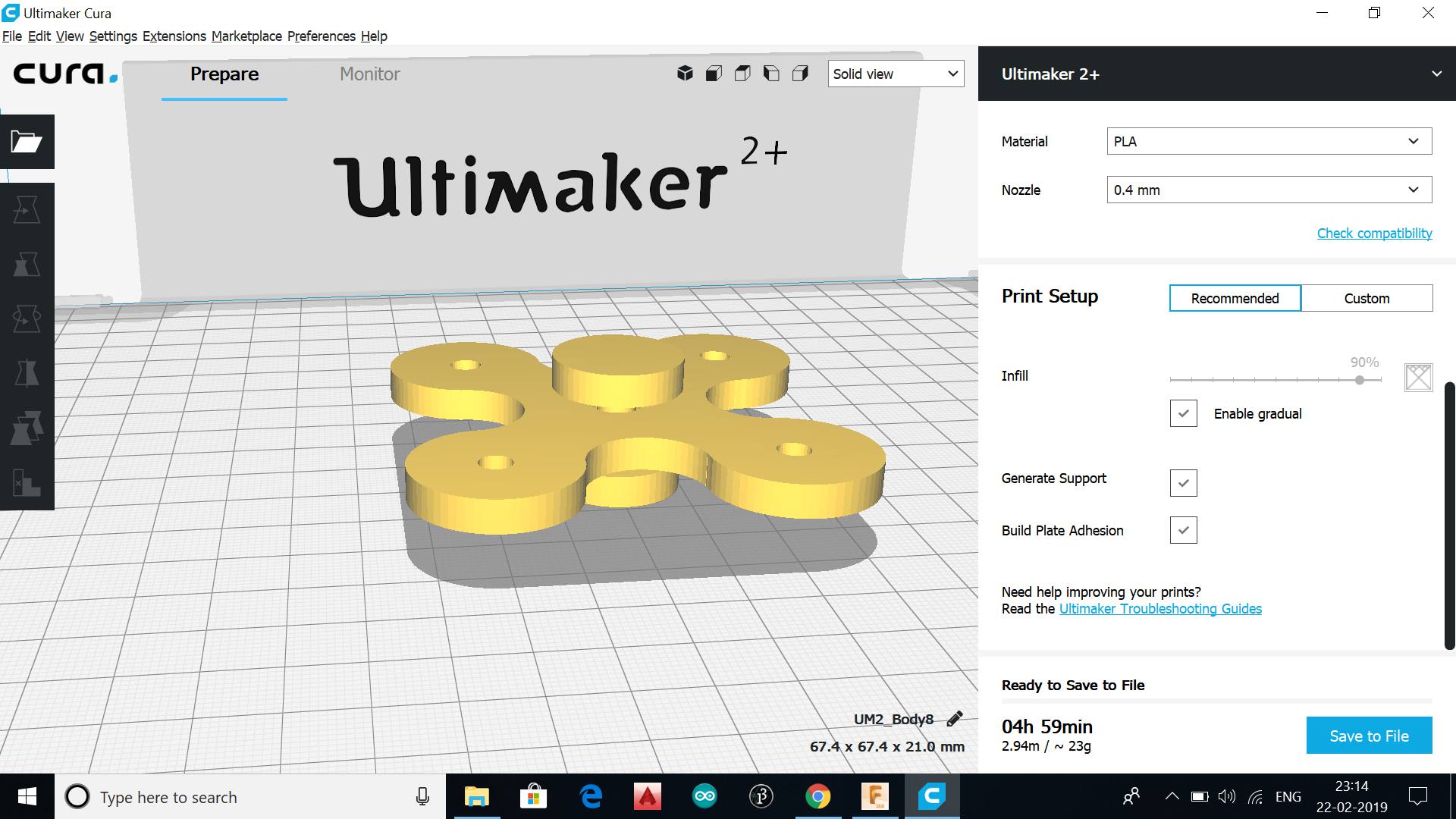
Task: Open the Material PLA dropdown
Action: pos(1269,142)
